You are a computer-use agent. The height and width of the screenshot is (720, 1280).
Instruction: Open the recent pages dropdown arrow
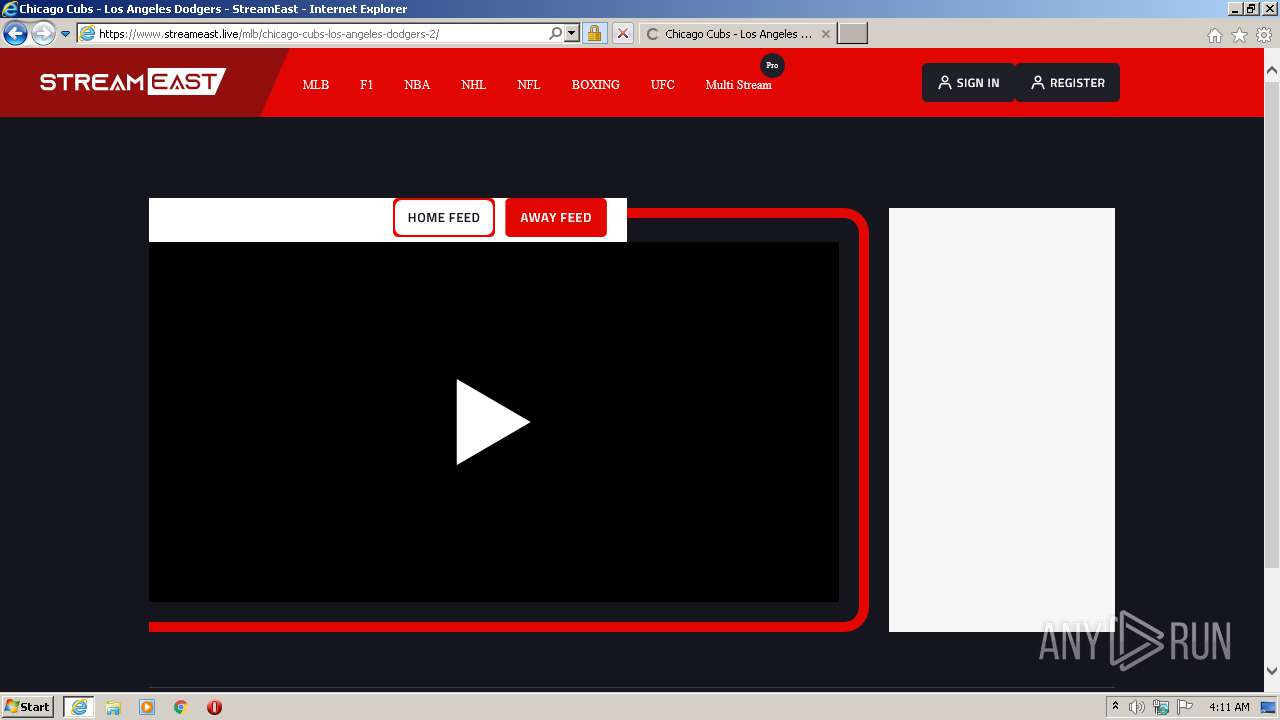66,34
